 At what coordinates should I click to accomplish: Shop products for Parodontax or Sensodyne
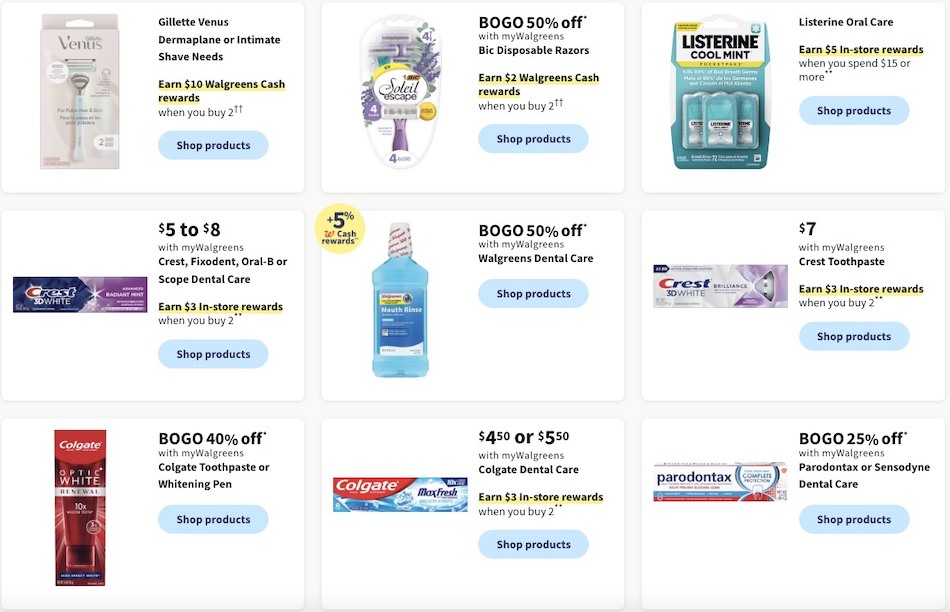tap(854, 519)
